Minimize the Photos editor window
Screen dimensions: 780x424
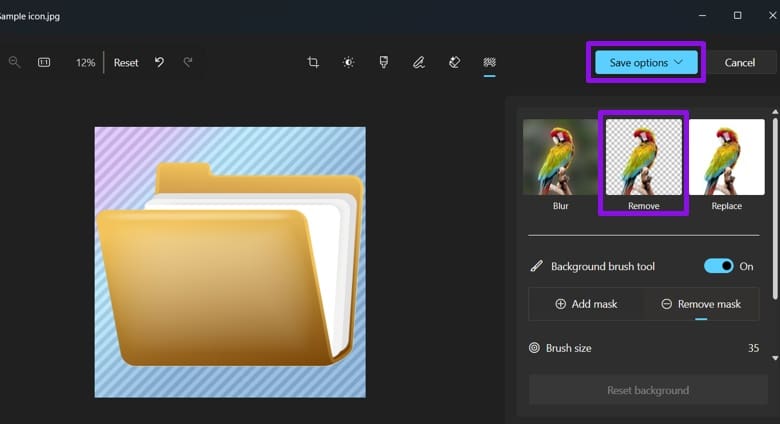[702, 15]
